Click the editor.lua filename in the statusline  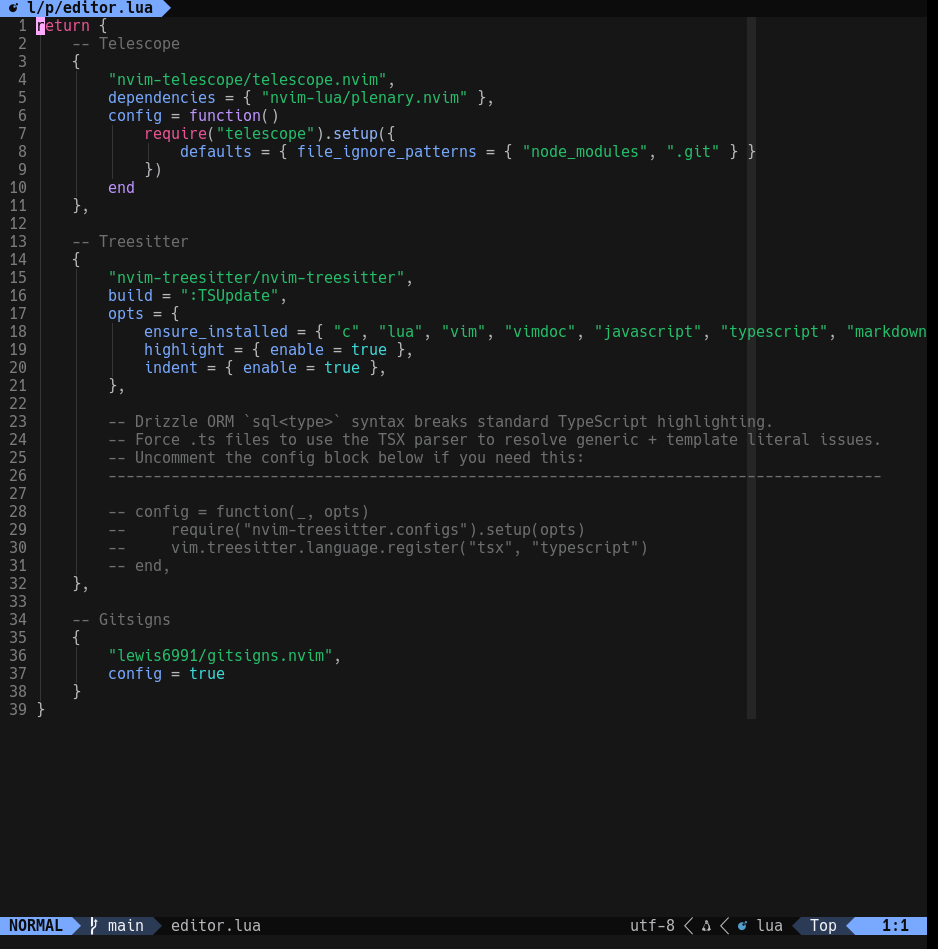click(x=215, y=926)
